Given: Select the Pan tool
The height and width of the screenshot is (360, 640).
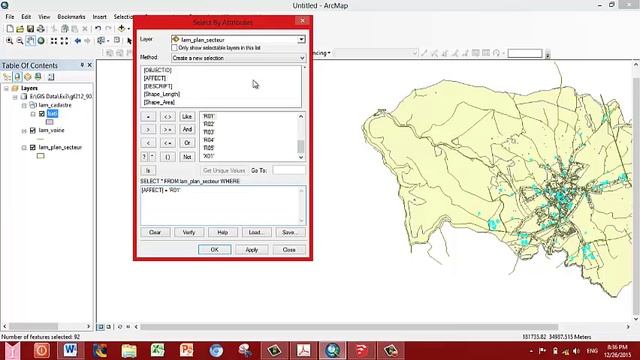Looking at the screenshot, I should [30, 41].
